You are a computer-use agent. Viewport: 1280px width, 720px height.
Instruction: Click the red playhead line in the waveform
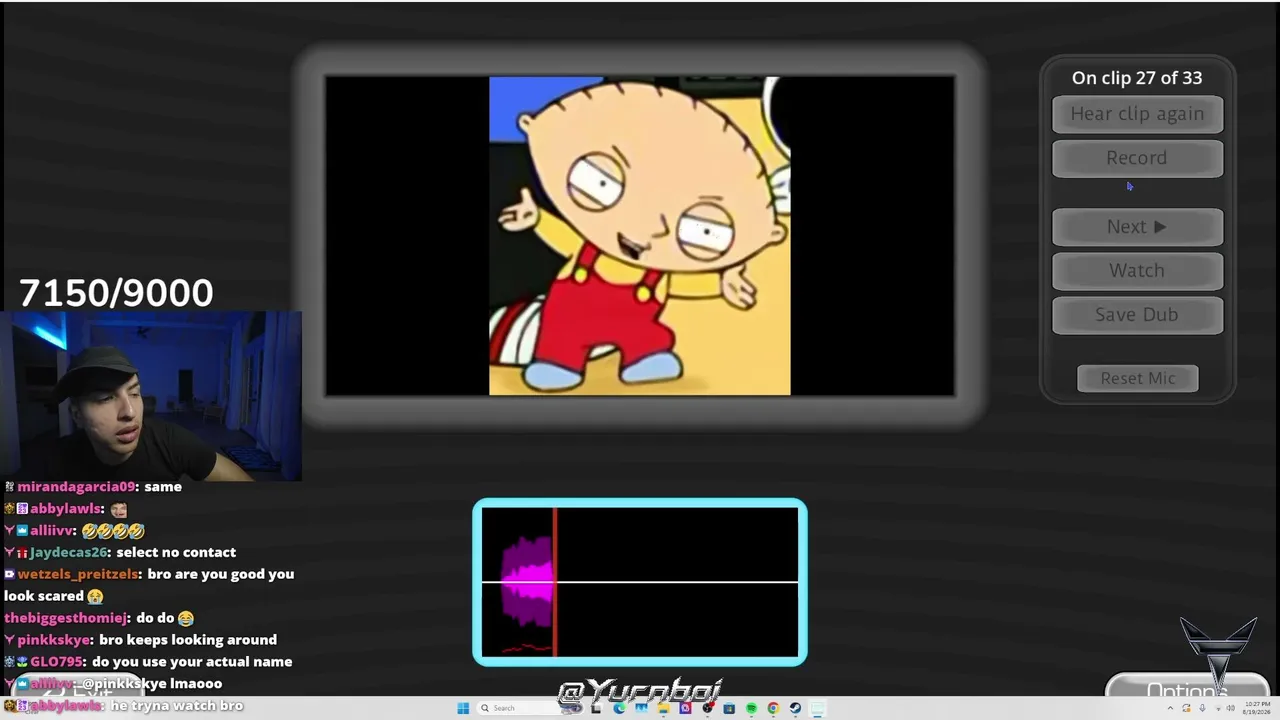555,582
